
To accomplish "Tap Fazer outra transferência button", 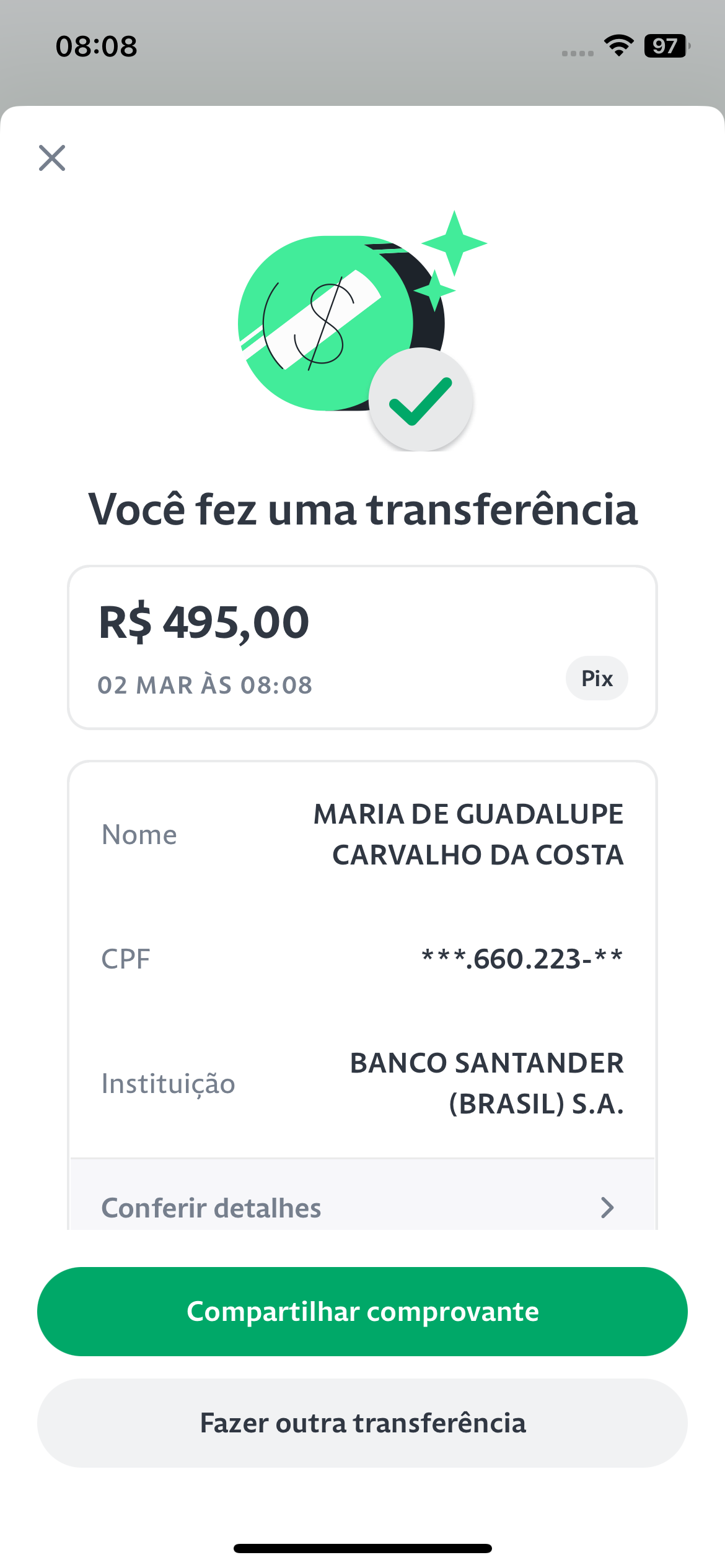I will click(362, 1423).
